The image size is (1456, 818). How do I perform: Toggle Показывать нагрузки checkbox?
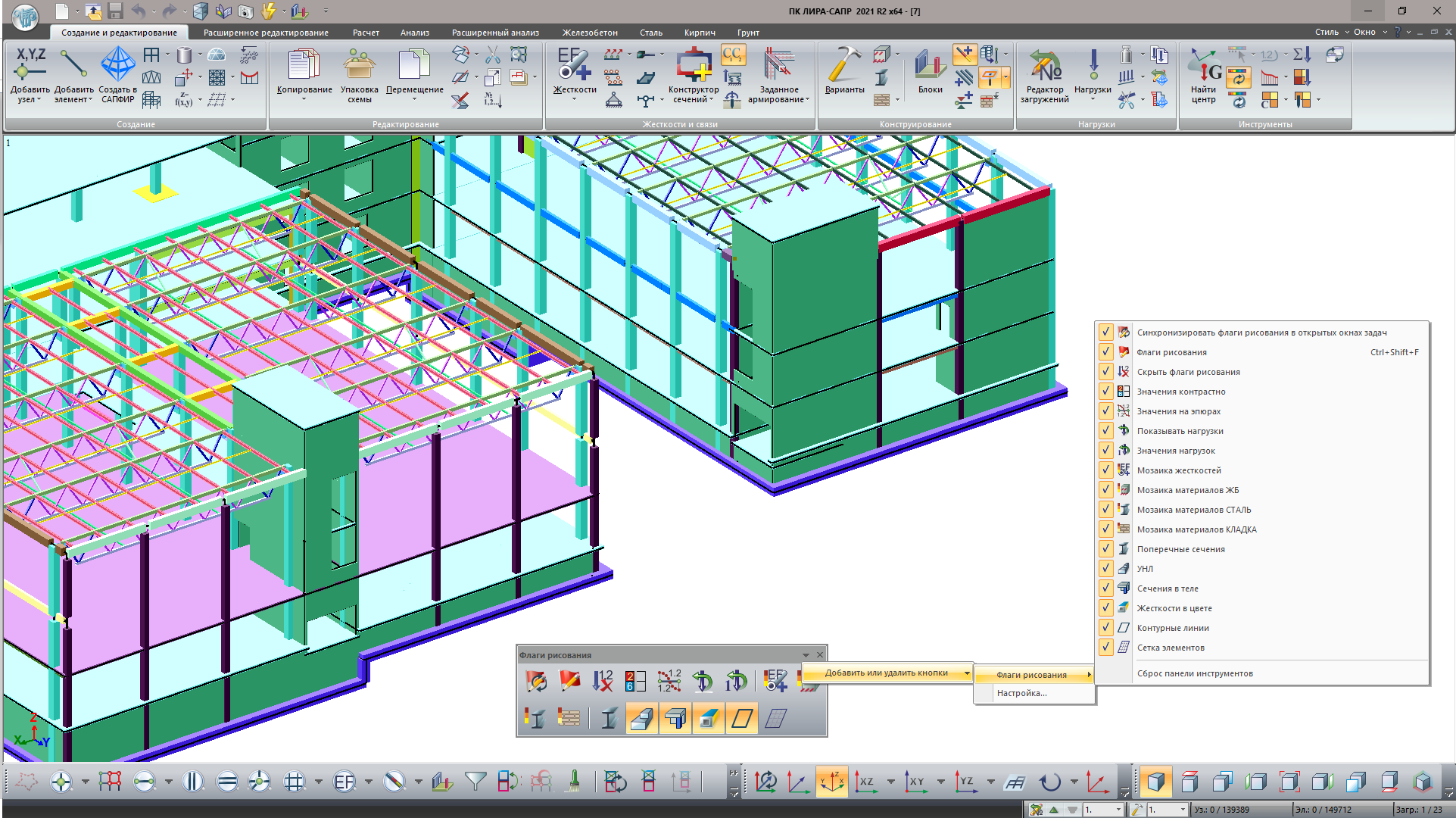click(x=1105, y=430)
